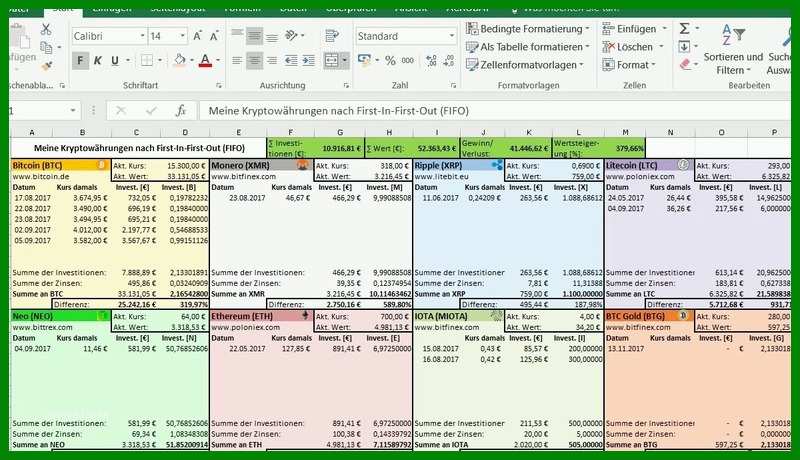Remove a decimal place
Viewport: 800px width, 460px height.
(449, 61)
